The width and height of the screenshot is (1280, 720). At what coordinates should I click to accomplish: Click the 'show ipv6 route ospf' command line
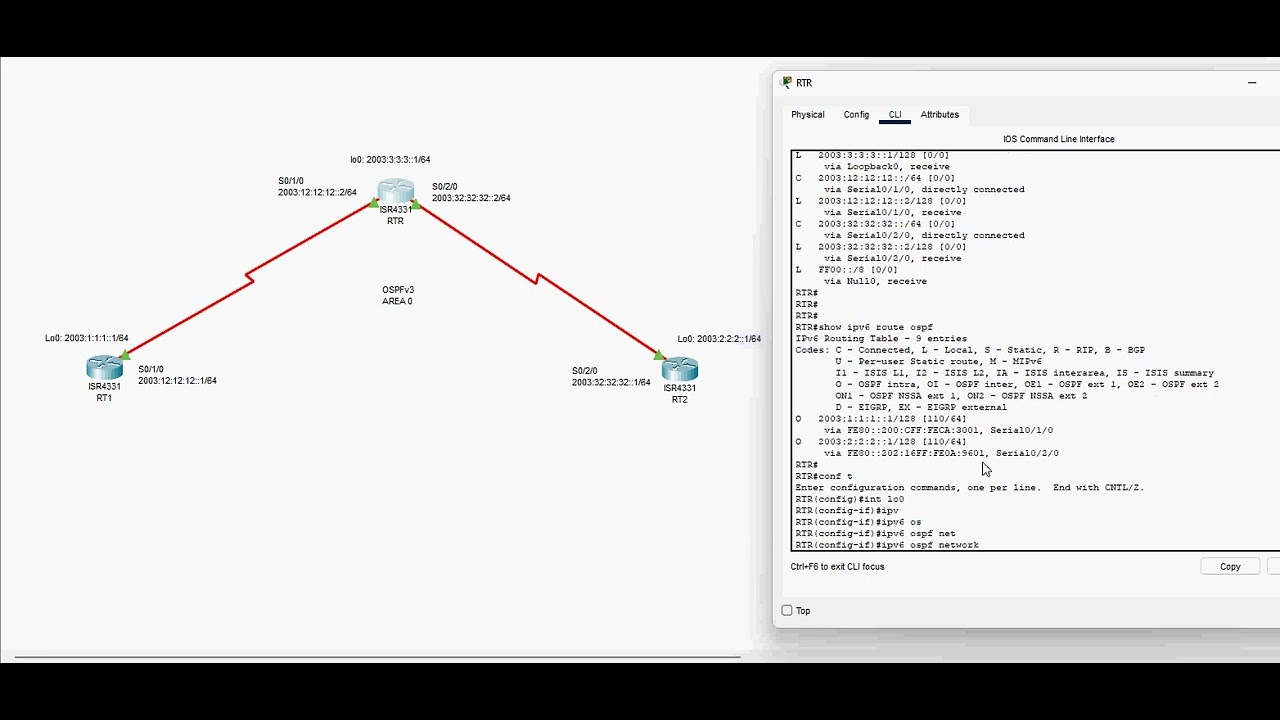click(x=864, y=327)
